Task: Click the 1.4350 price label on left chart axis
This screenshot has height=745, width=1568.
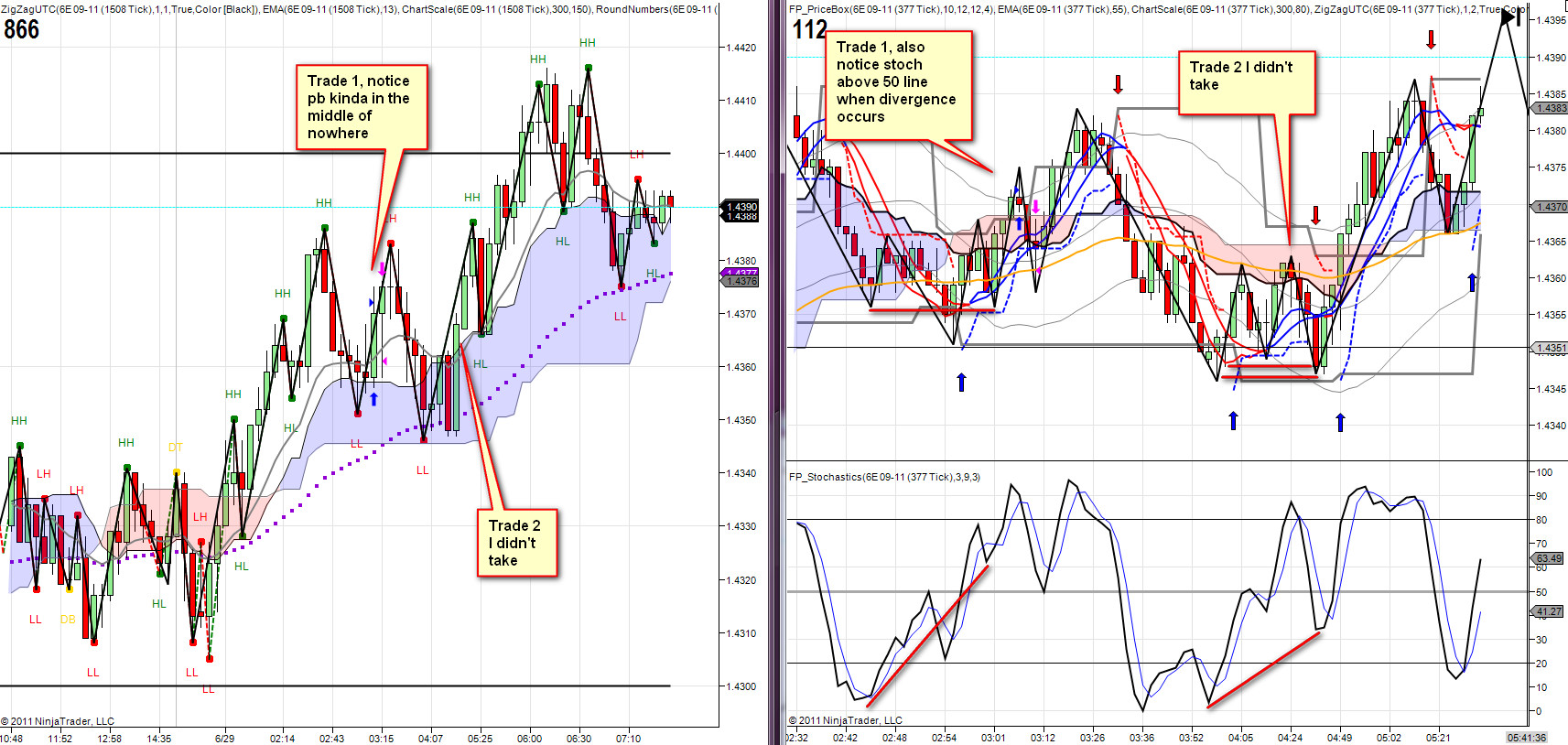Action: click(x=741, y=420)
